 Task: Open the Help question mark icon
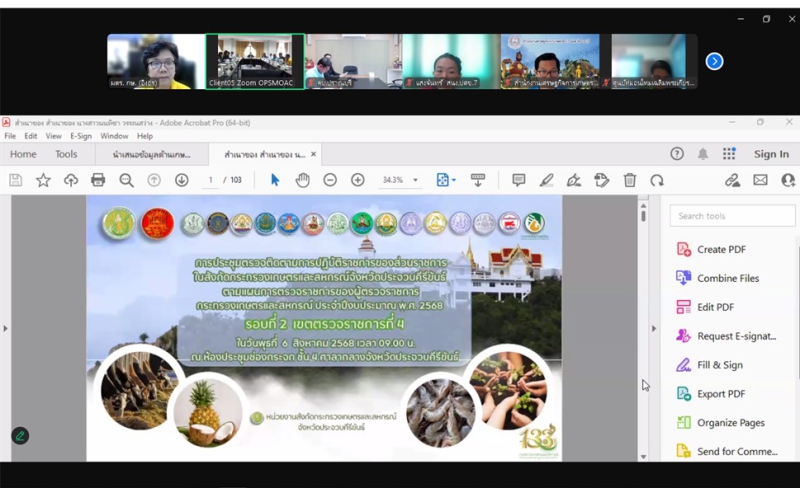677,154
